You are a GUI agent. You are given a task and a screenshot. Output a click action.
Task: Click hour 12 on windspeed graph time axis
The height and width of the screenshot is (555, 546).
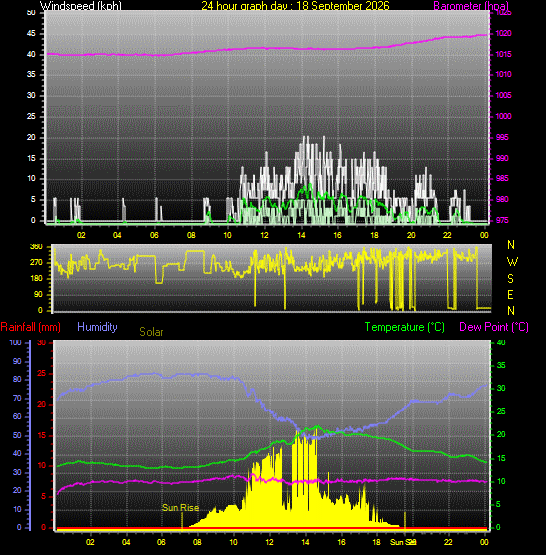(264, 235)
